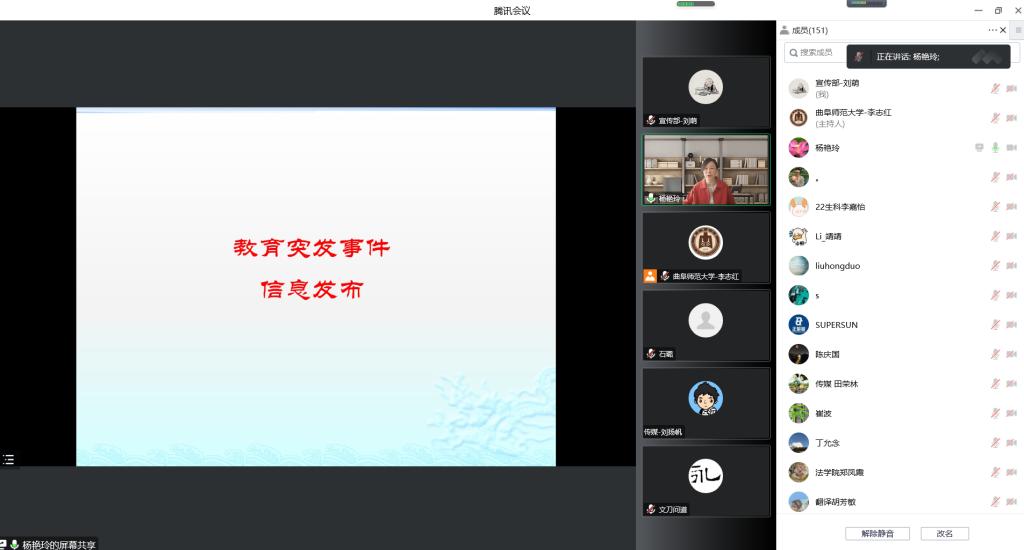Click the green audio level bar at top
1024x550 pixels.
[x=695, y=4]
